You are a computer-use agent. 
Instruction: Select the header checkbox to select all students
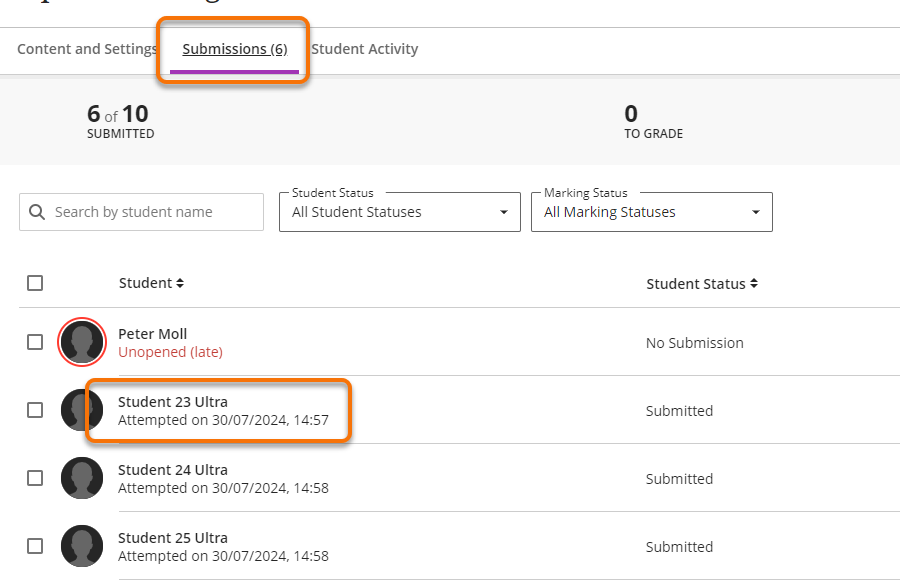35,283
